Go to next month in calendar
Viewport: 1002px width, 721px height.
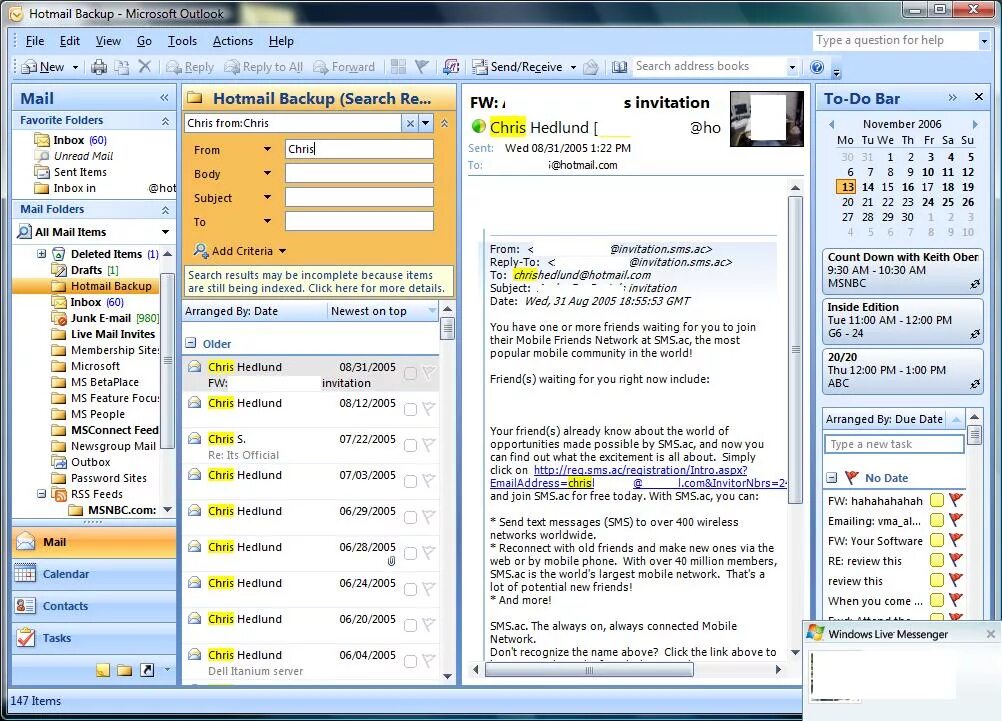(x=975, y=124)
